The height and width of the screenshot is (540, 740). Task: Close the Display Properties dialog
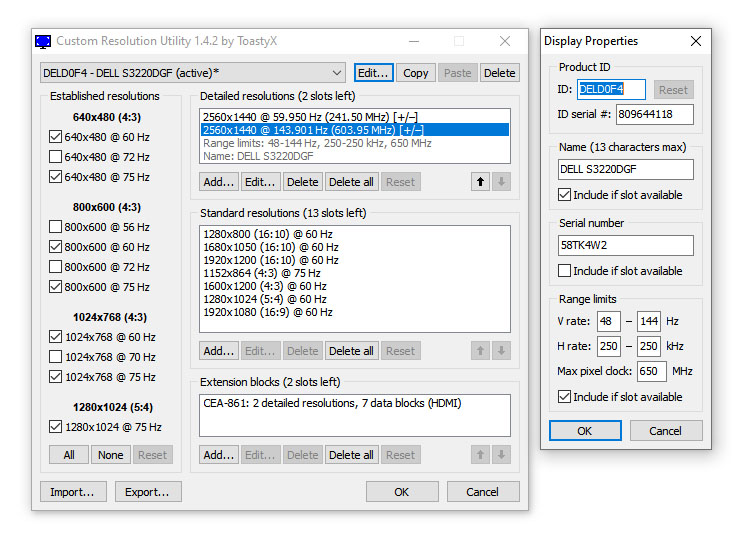[x=696, y=41]
